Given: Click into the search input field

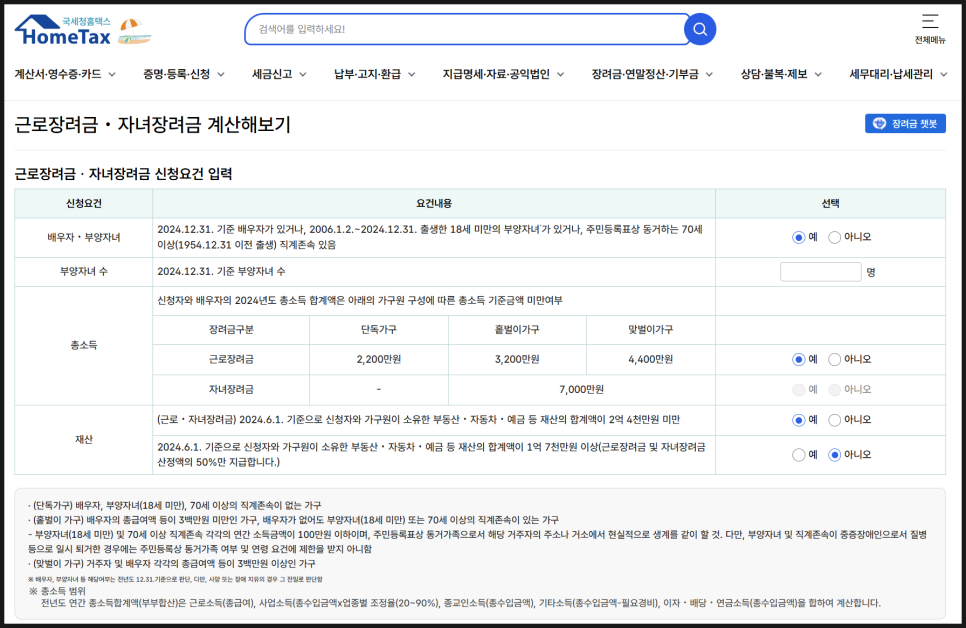Looking at the screenshot, I should tap(465, 29).
